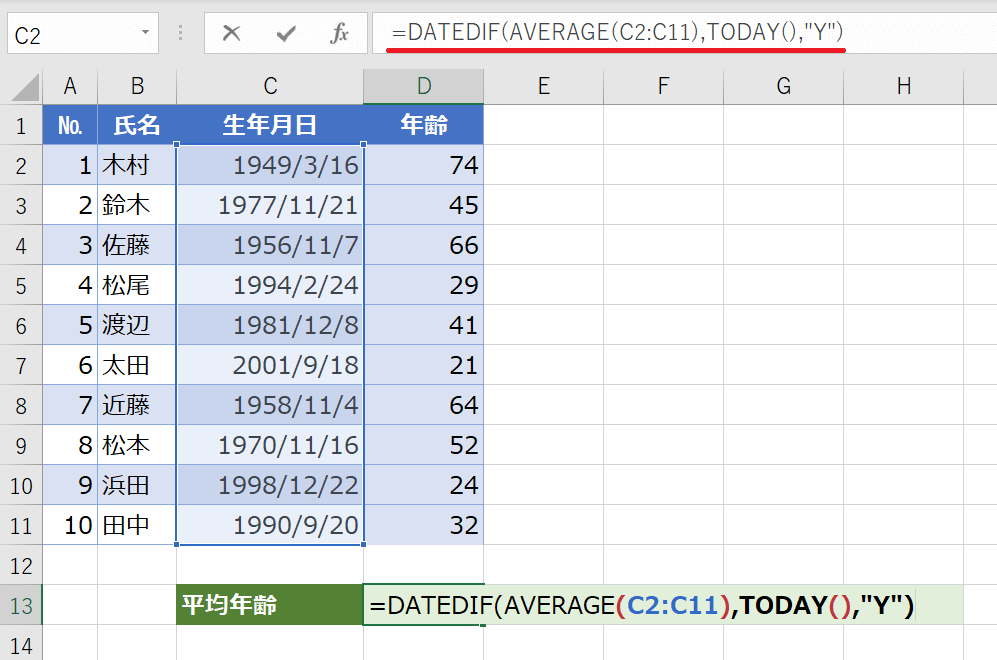Select row 1 header

tap(21, 125)
